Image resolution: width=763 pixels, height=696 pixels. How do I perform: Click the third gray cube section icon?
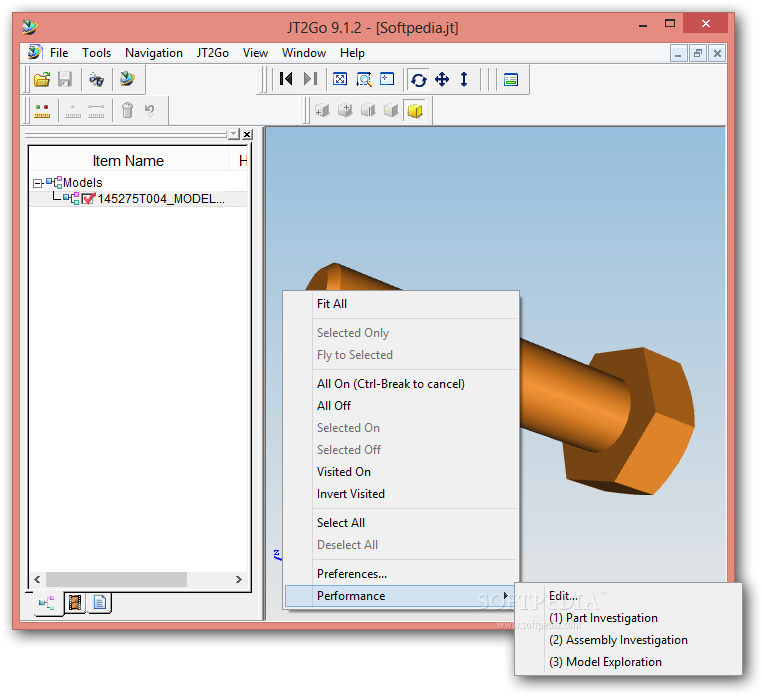click(x=368, y=111)
